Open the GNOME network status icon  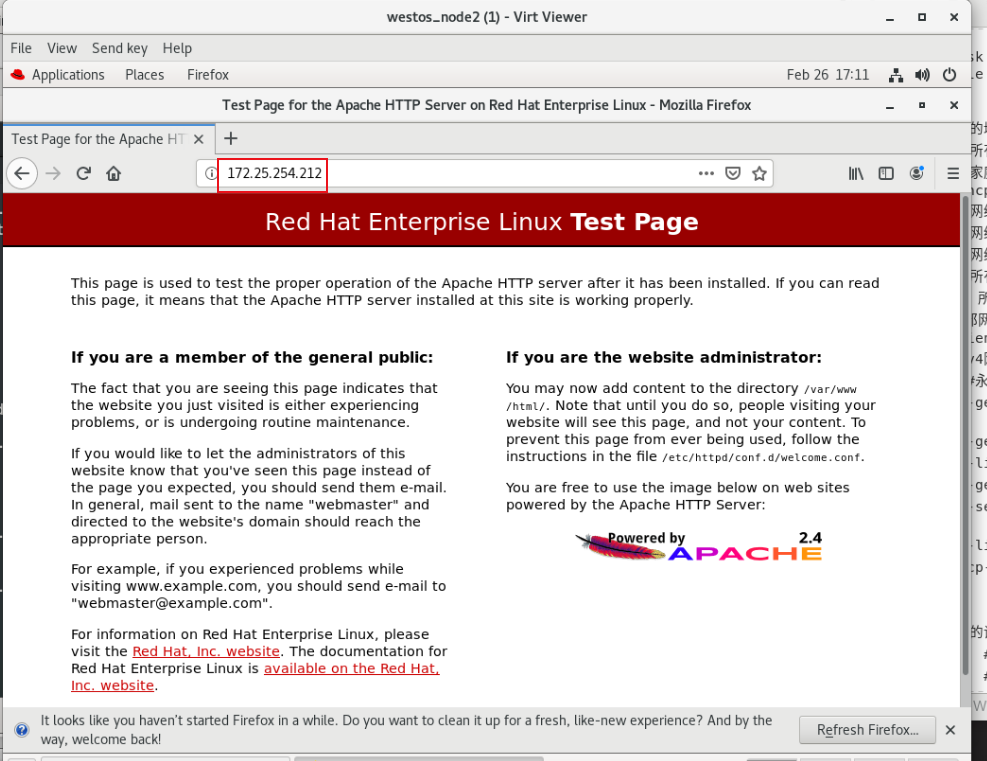coord(895,75)
